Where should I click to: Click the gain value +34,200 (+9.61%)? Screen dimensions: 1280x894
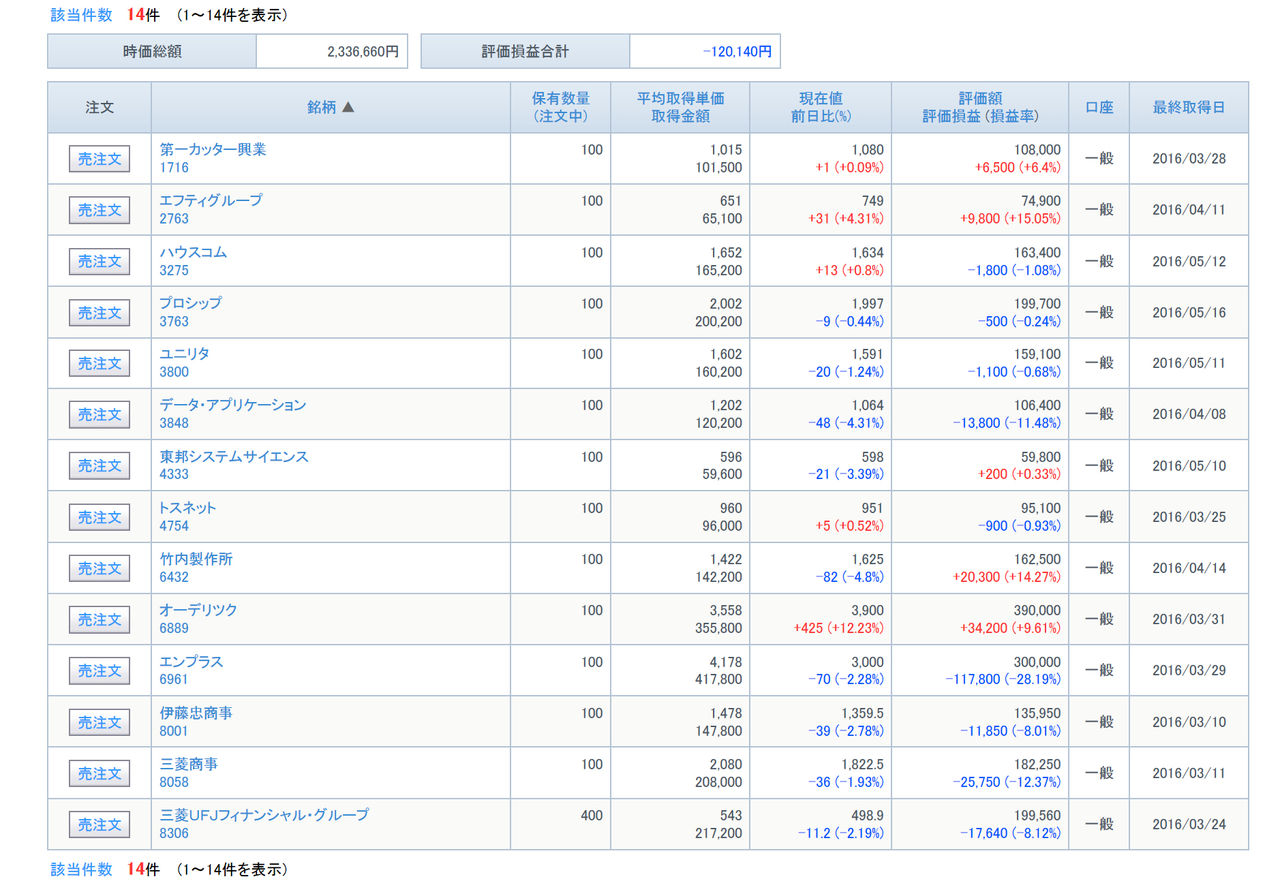click(1011, 629)
